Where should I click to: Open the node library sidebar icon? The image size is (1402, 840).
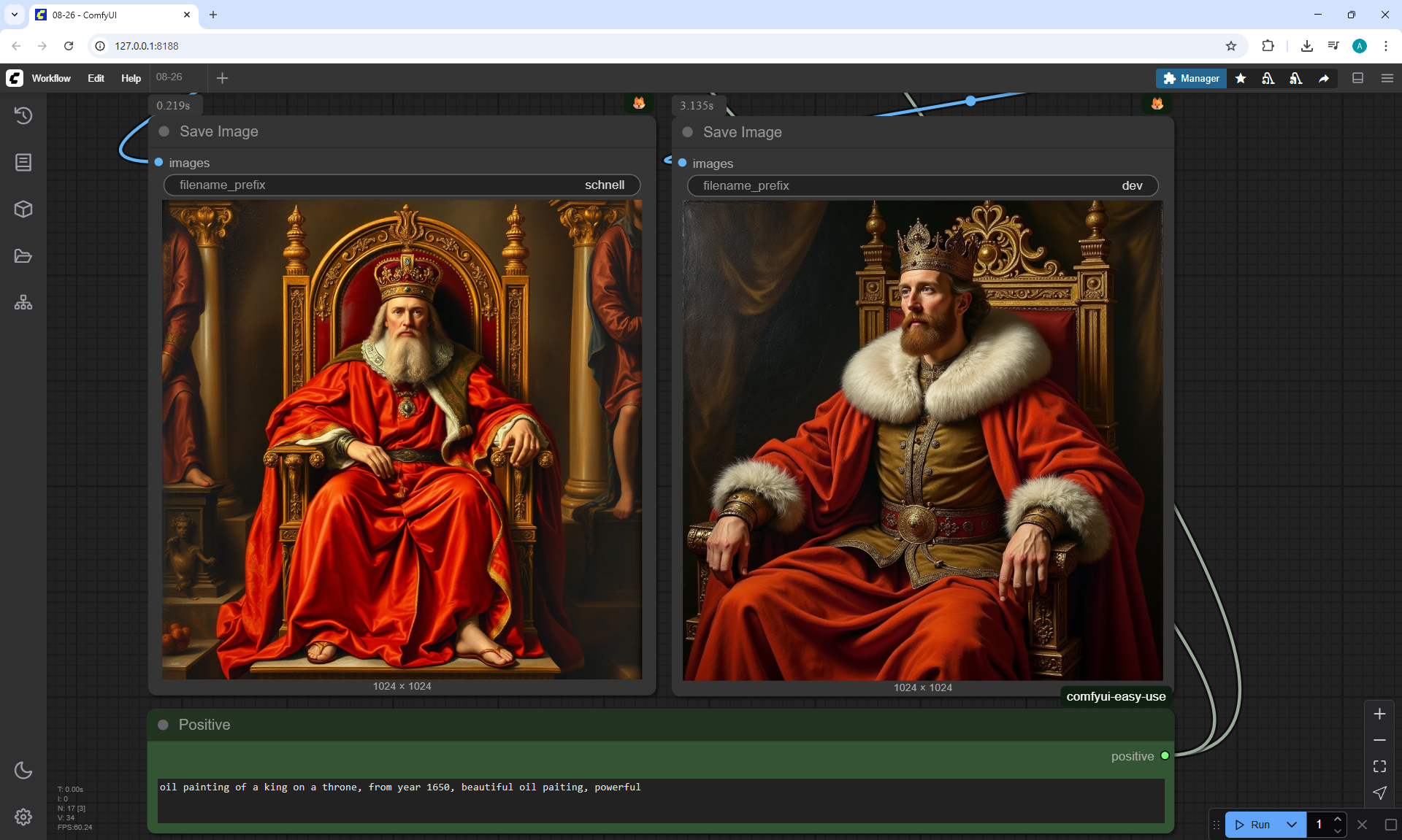[23, 162]
